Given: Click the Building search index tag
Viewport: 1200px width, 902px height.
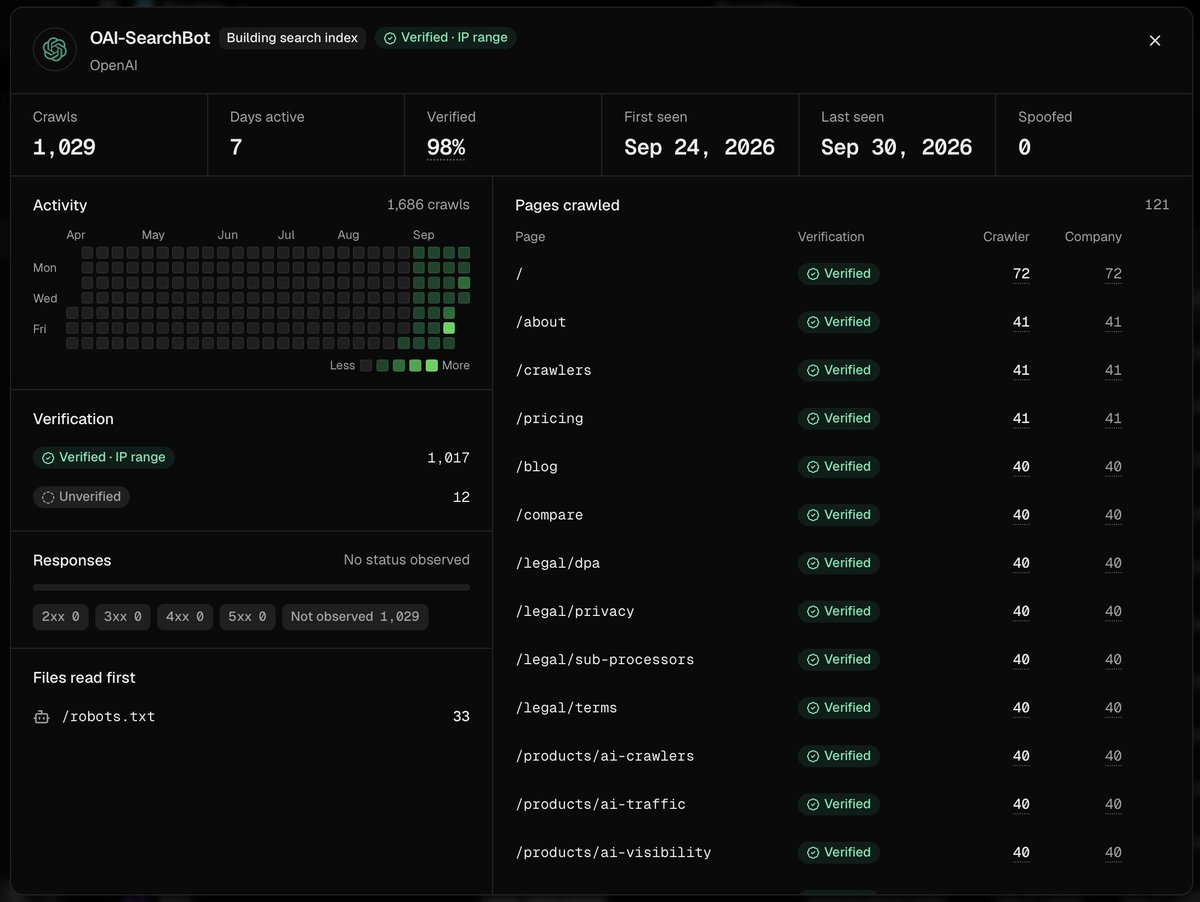Looking at the screenshot, I should click(x=292, y=38).
